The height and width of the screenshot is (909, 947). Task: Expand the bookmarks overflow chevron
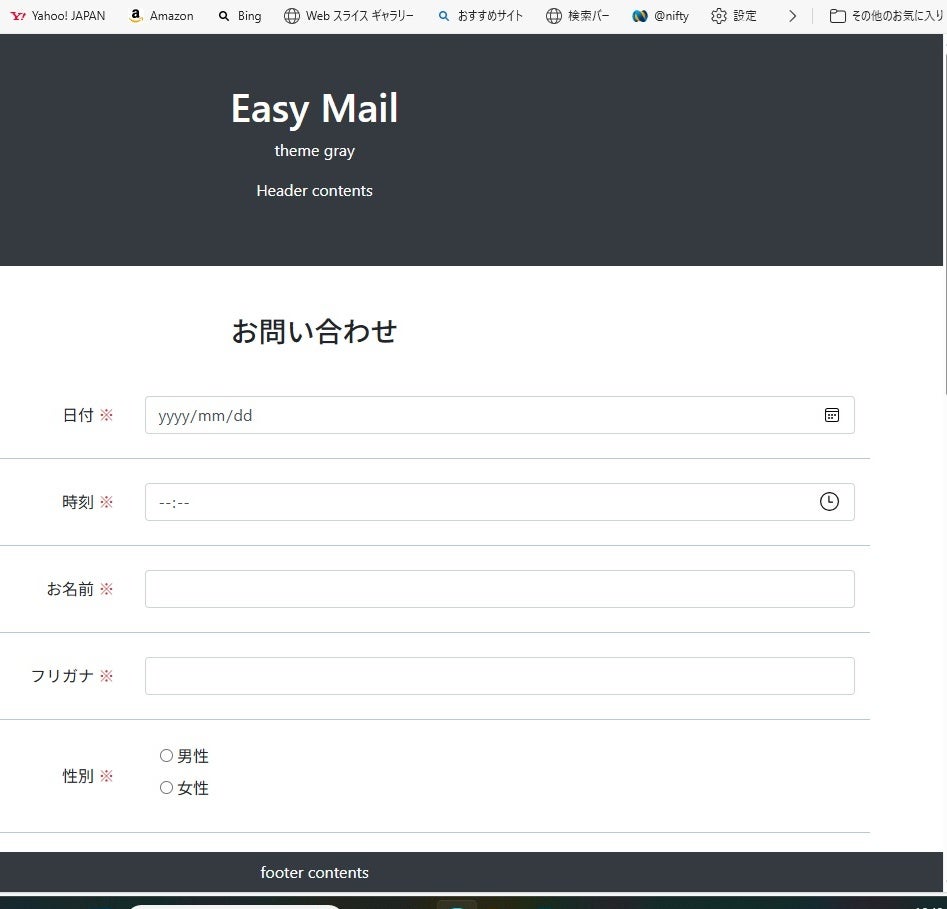[792, 16]
